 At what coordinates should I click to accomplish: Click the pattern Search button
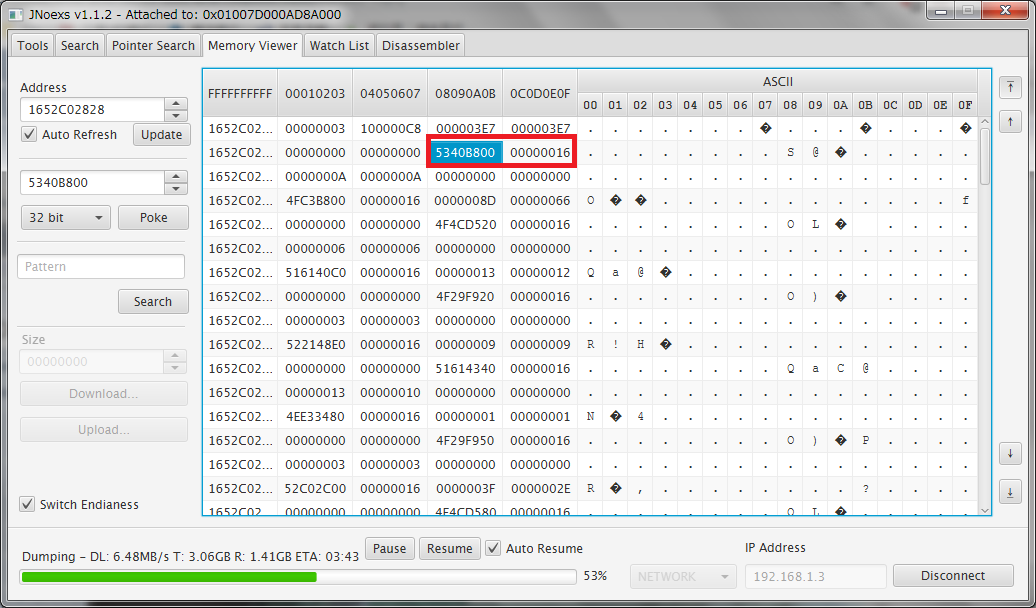coord(153,301)
